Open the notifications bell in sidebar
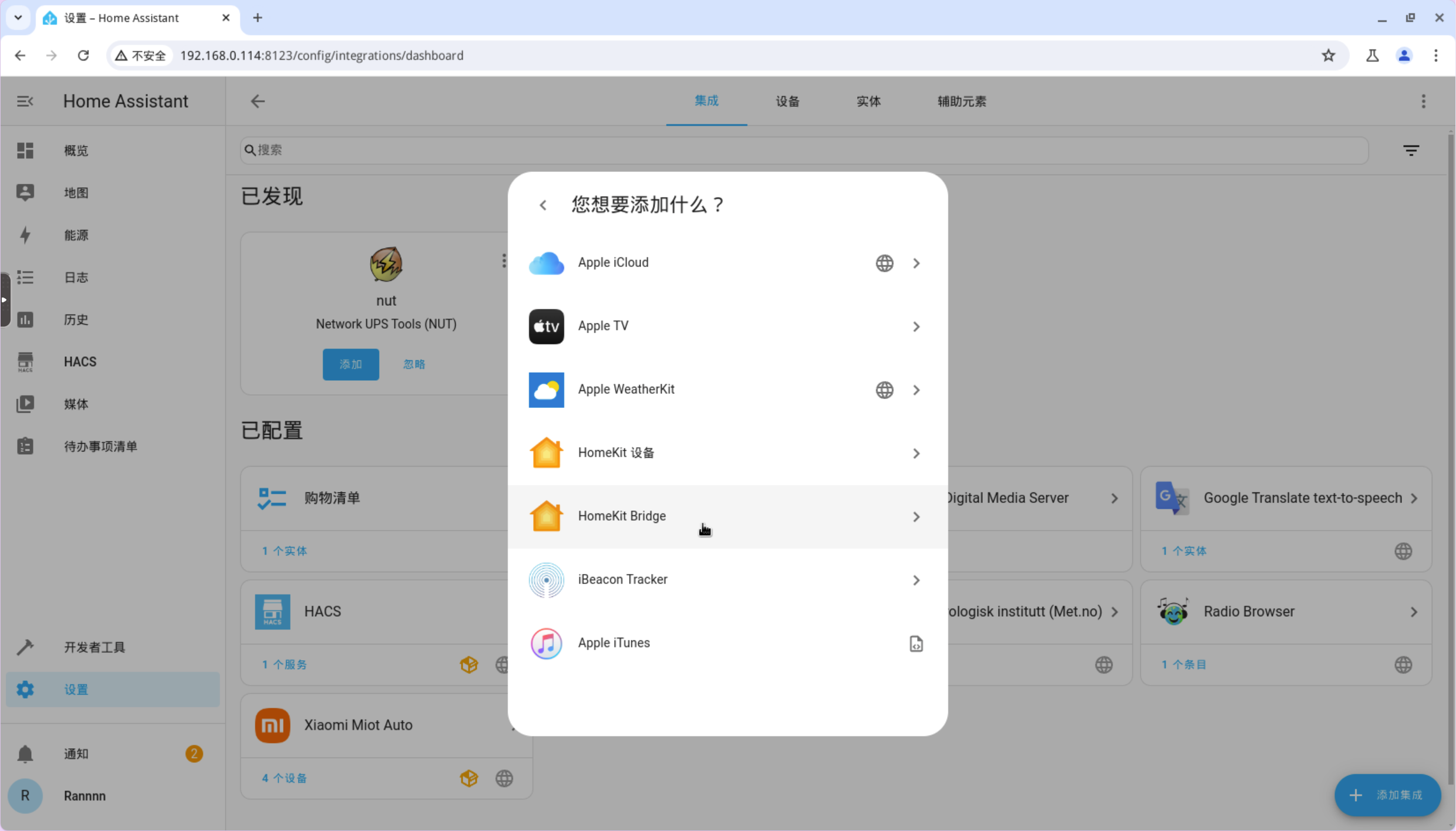The width and height of the screenshot is (1456, 831). 25,754
